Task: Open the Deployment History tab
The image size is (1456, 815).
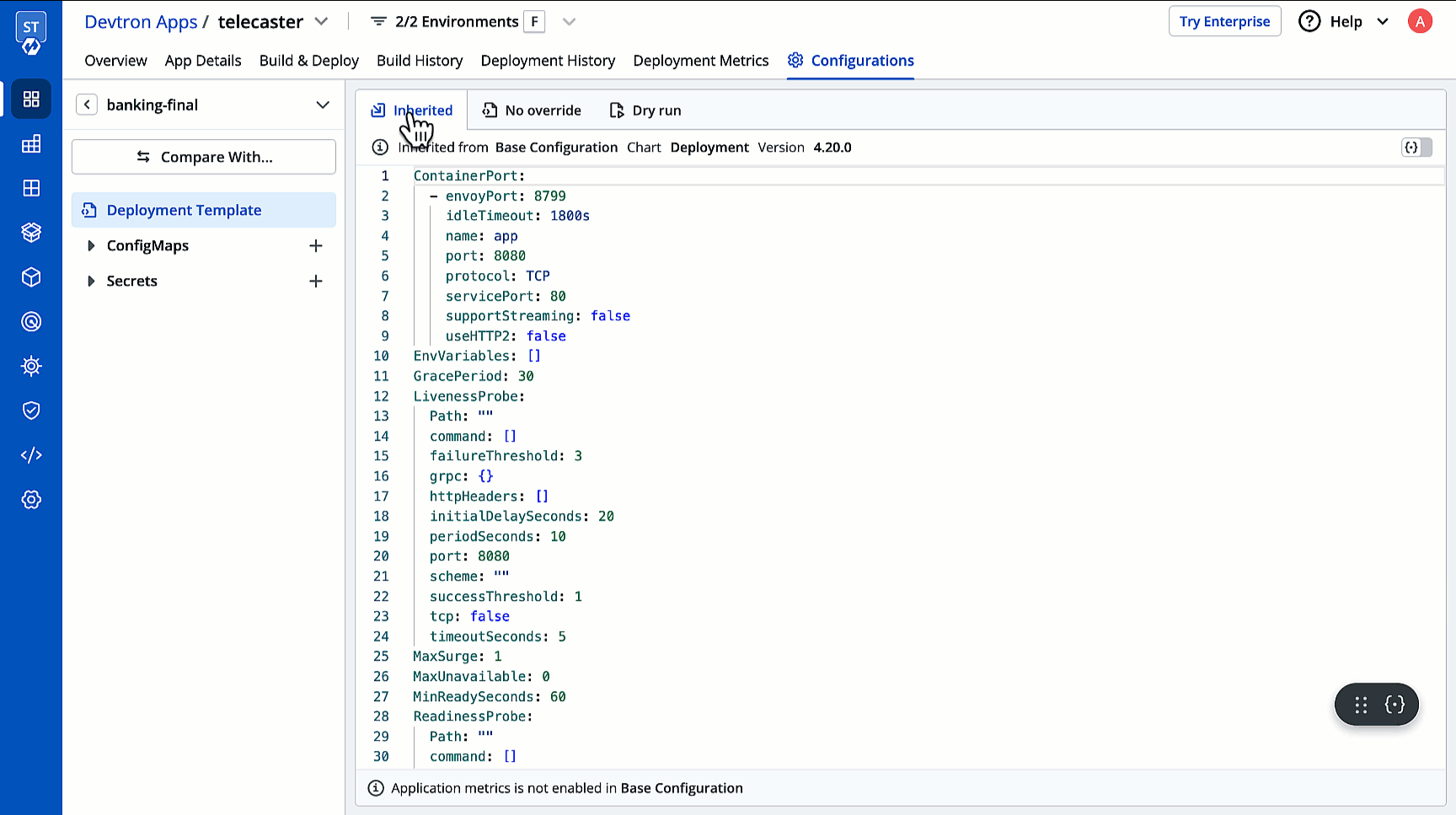Action: pyautogui.click(x=548, y=61)
